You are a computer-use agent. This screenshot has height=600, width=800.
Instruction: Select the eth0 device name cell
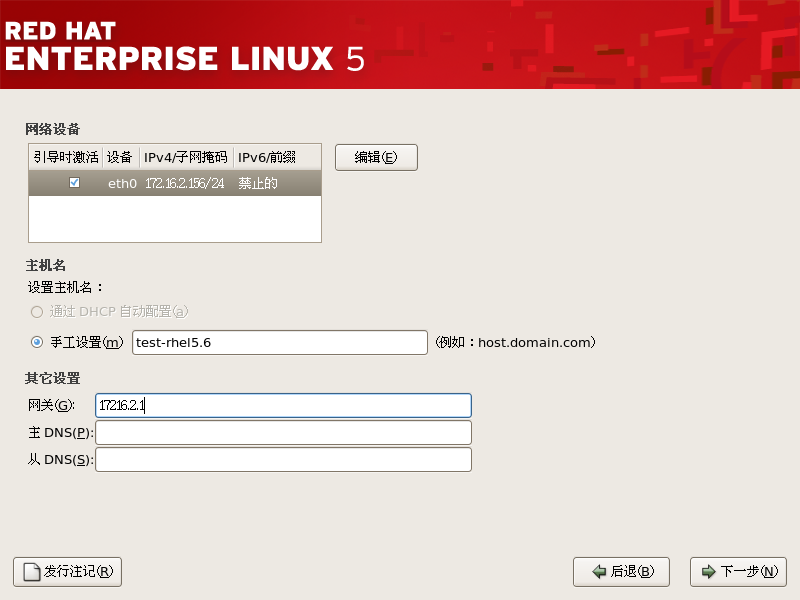coord(122,183)
